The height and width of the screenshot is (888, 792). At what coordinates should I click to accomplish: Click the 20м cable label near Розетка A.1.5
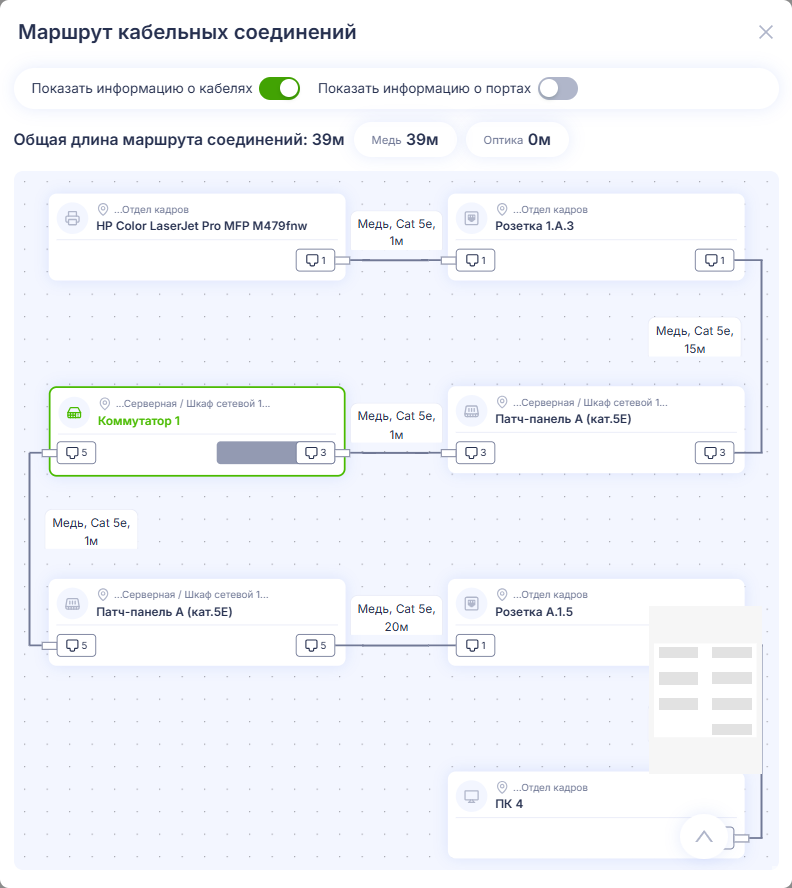(396, 617)
